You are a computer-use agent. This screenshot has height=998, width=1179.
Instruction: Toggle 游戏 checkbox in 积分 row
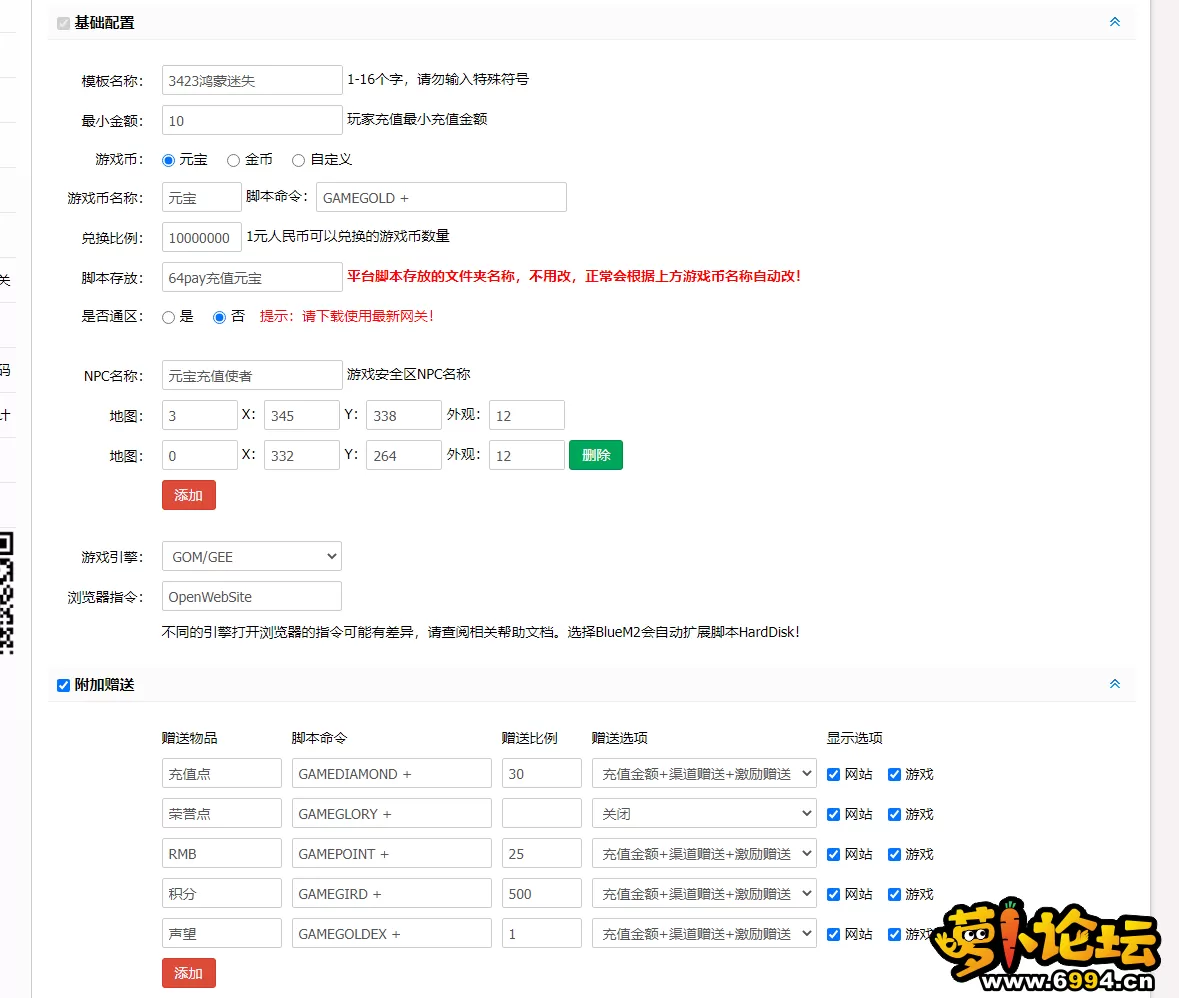point(894,894)
